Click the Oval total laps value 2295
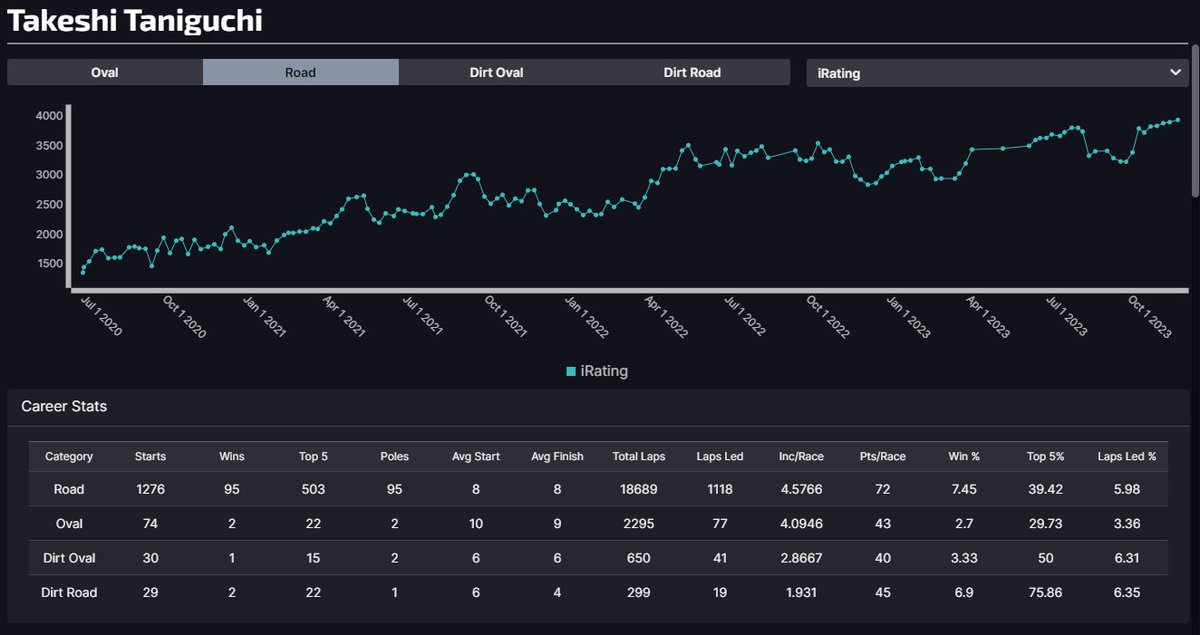The height and width of the screenshot is (635, 1200). [639, 524]
